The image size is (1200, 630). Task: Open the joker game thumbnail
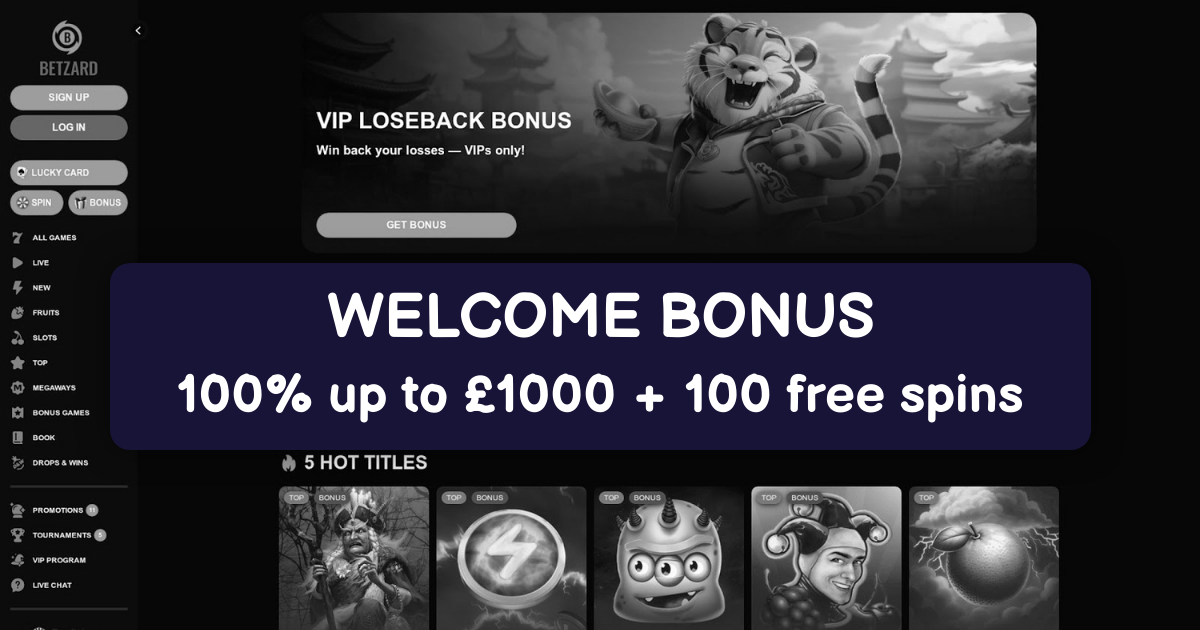826,558
